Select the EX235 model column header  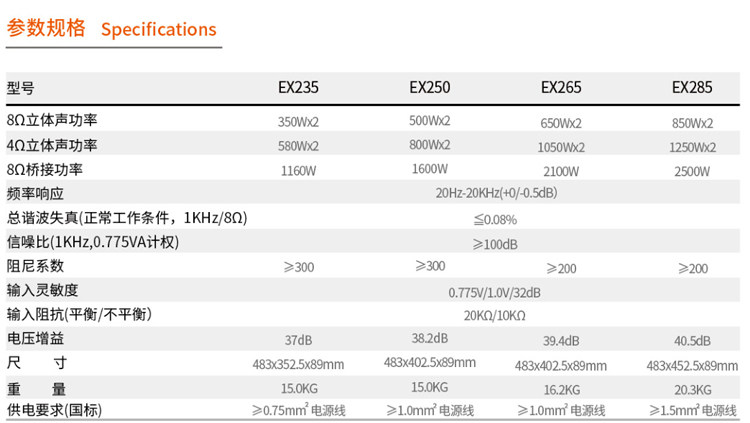coord(298,88)
